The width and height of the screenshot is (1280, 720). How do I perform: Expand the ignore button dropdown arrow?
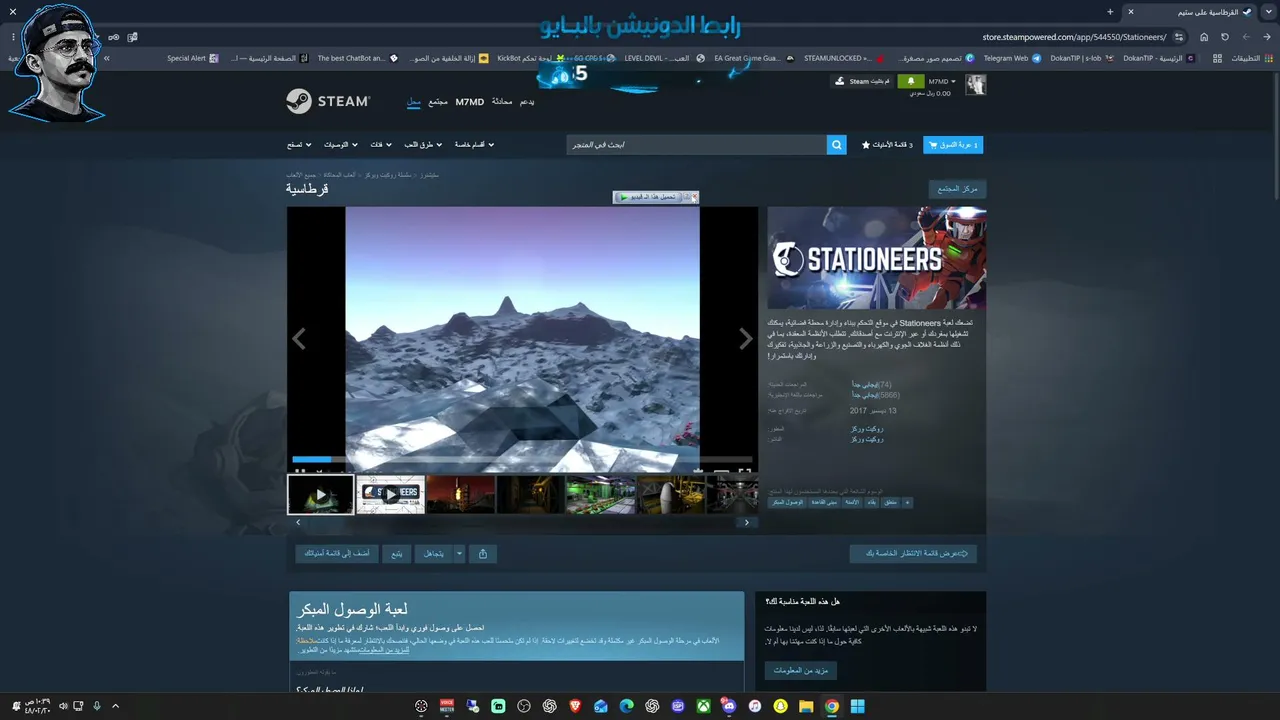click(460, 553)
